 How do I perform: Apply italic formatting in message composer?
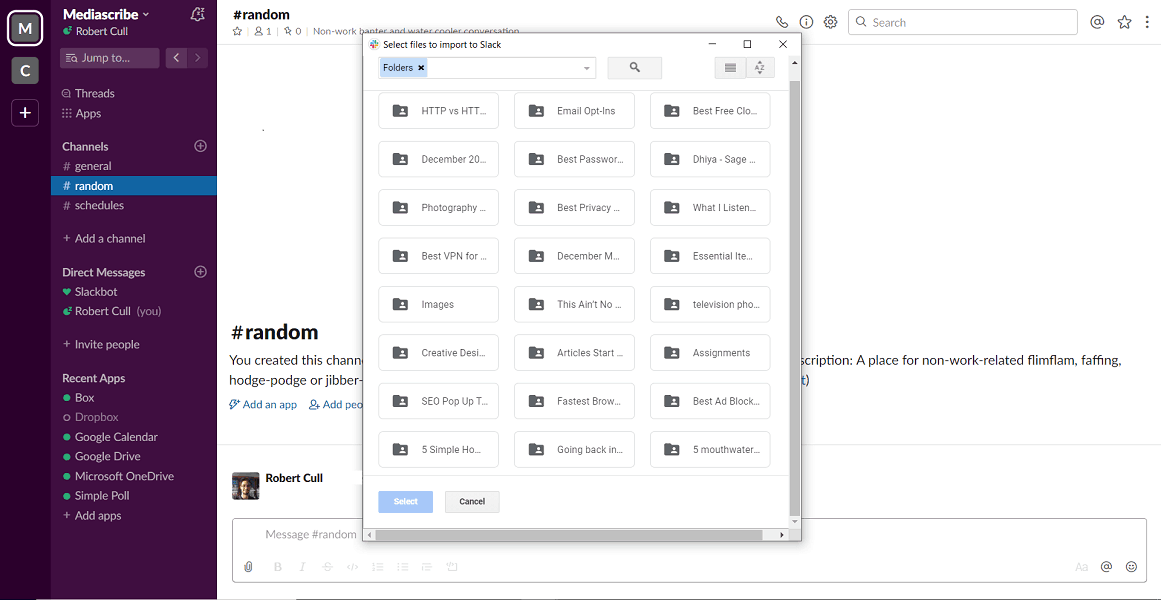point(302,567)
